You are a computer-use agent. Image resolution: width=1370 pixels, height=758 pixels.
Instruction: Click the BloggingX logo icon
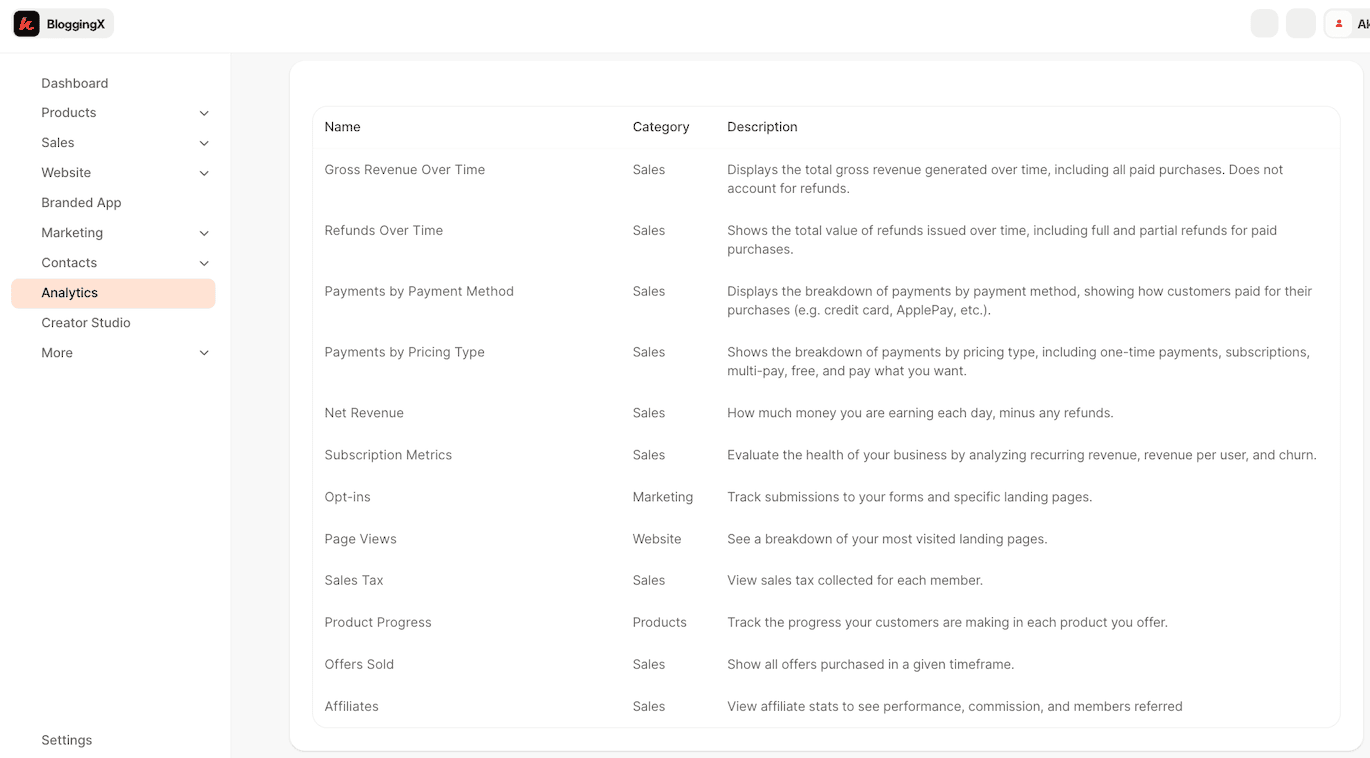click(x=27, y=24)
